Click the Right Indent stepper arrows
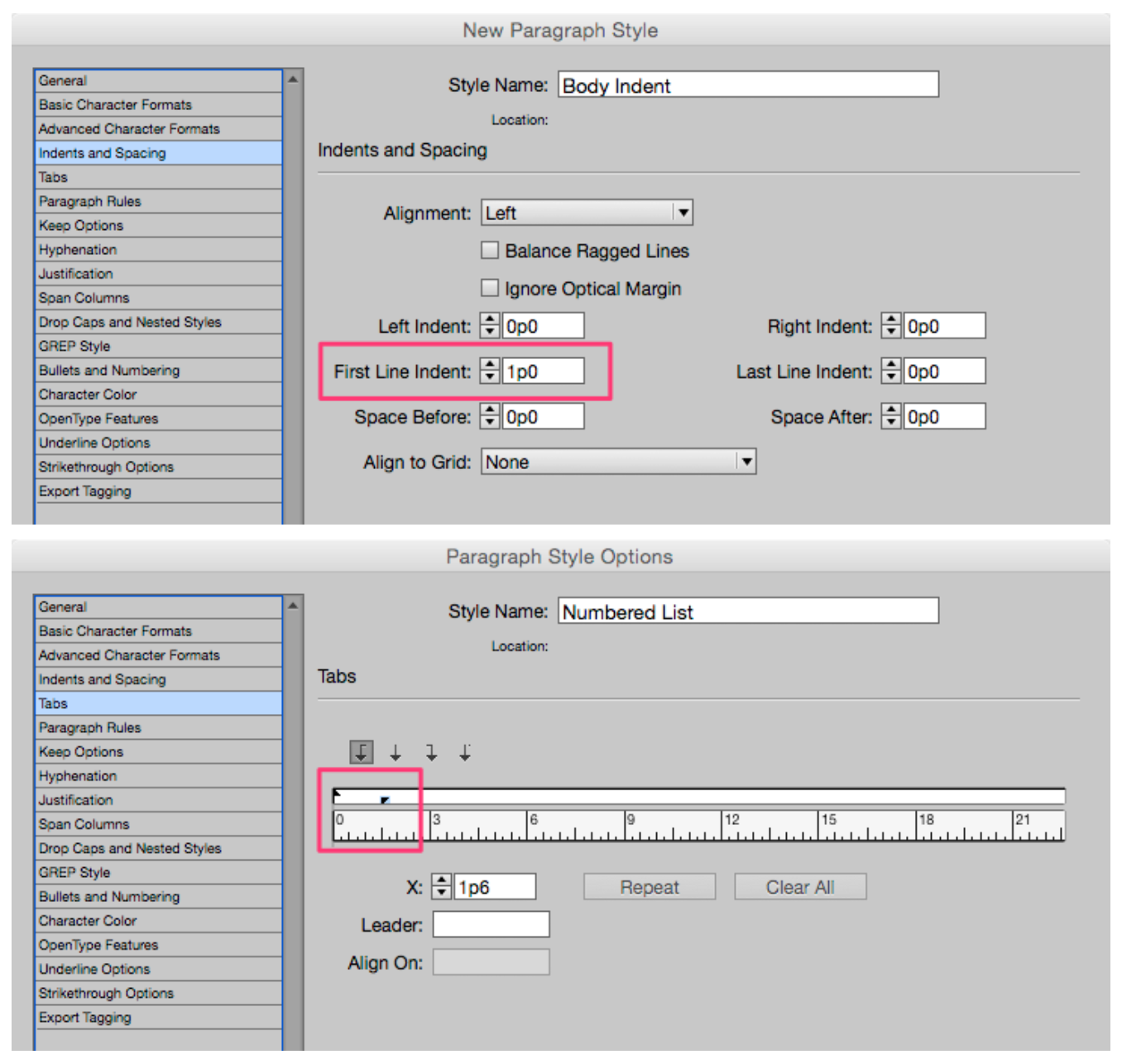Image resolution: width=1122 pixels, height=1064 pixels. (891, 326)
